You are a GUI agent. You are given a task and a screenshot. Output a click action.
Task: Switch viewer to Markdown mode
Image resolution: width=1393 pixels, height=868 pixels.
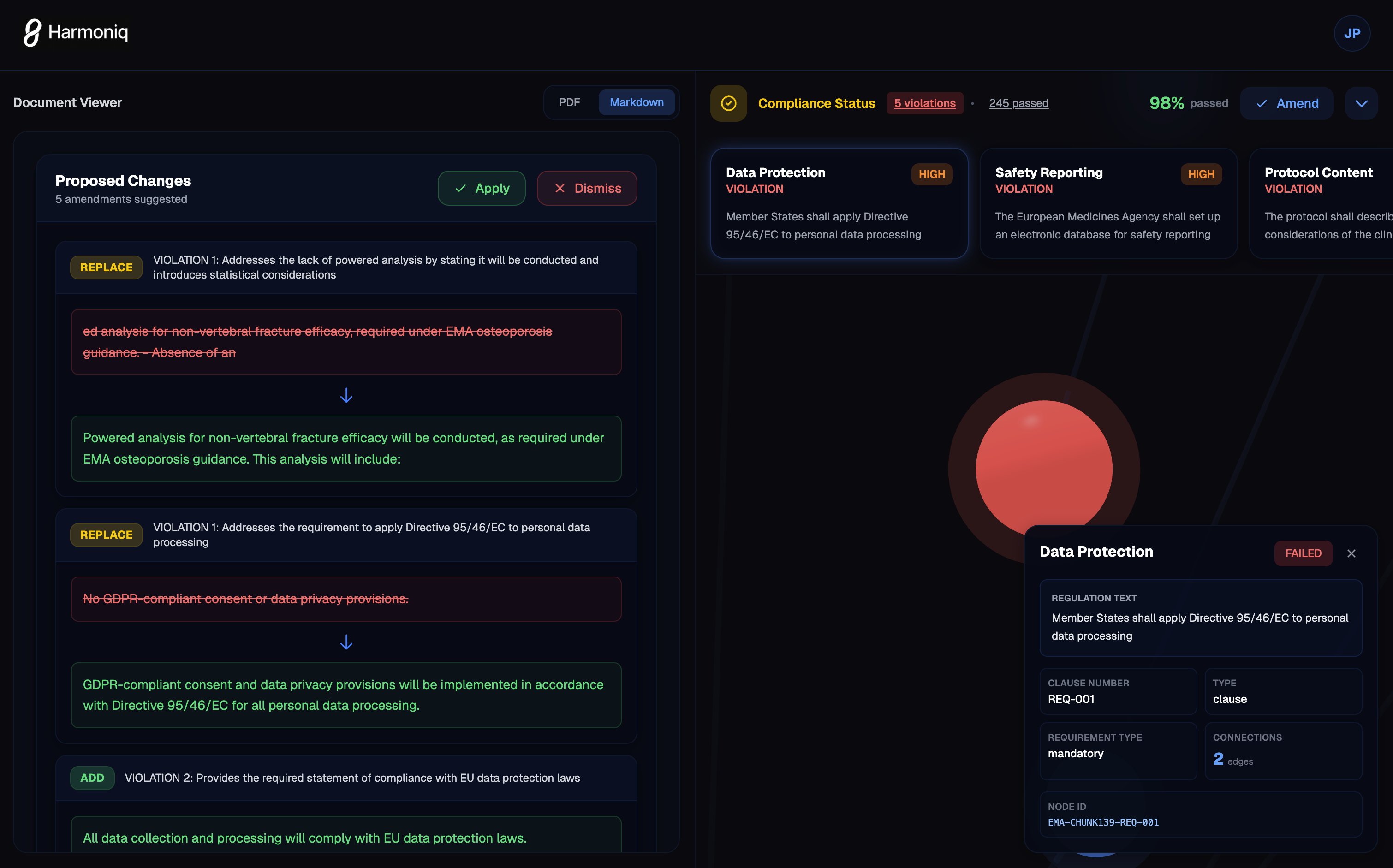point(636,102)
